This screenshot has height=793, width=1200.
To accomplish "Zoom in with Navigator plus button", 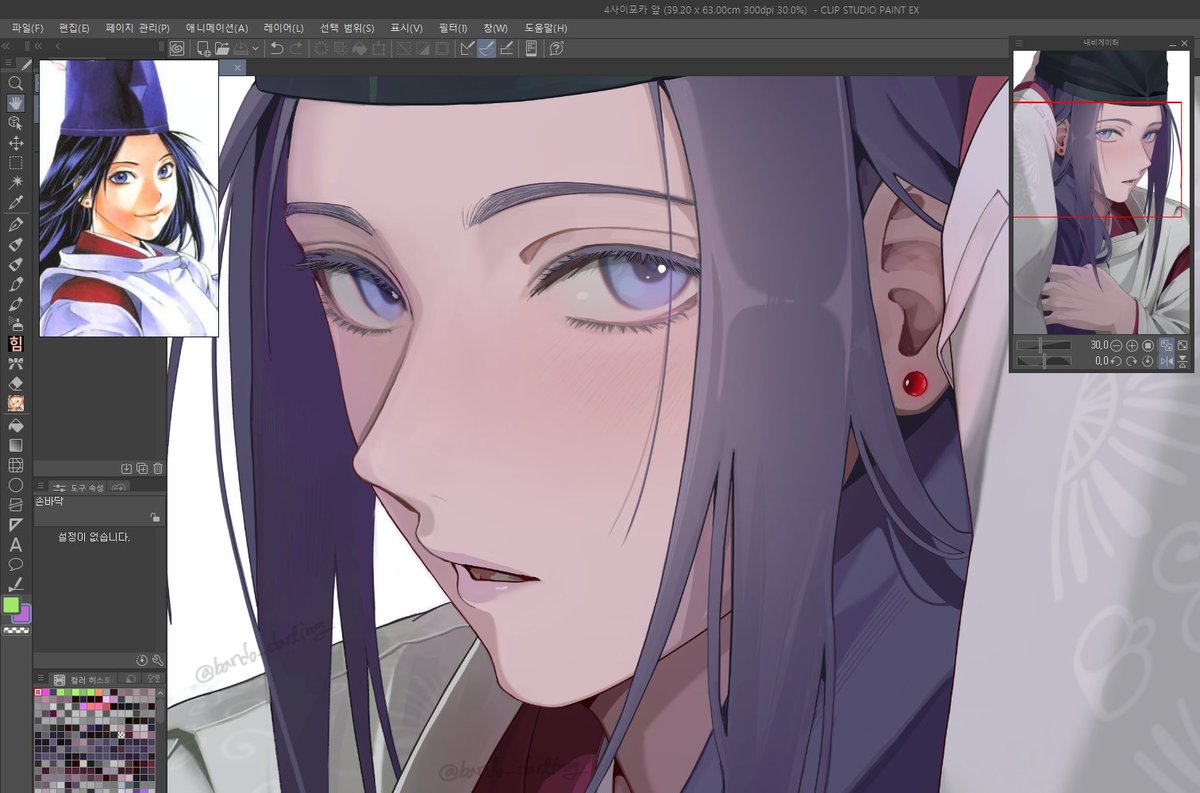I will pos(1132,345).
